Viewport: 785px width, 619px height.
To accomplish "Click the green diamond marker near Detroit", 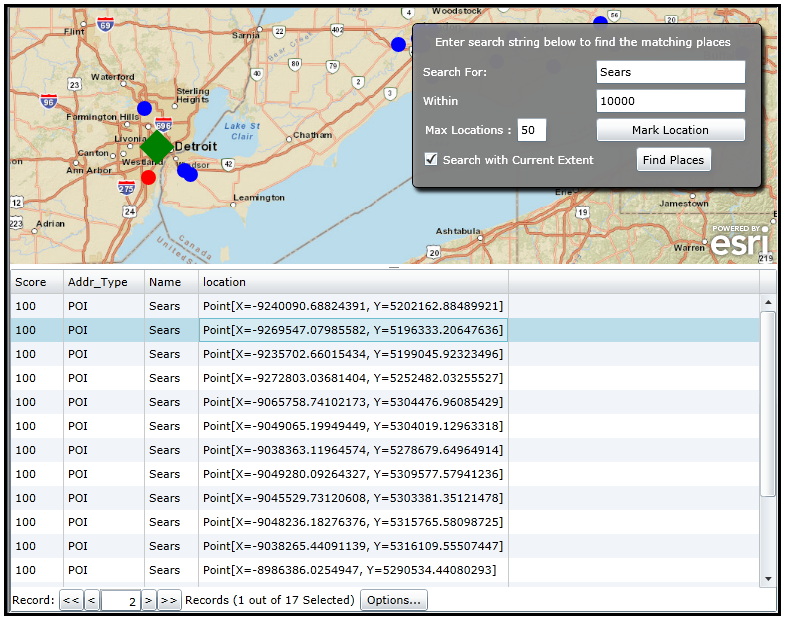I will [157, 147].
